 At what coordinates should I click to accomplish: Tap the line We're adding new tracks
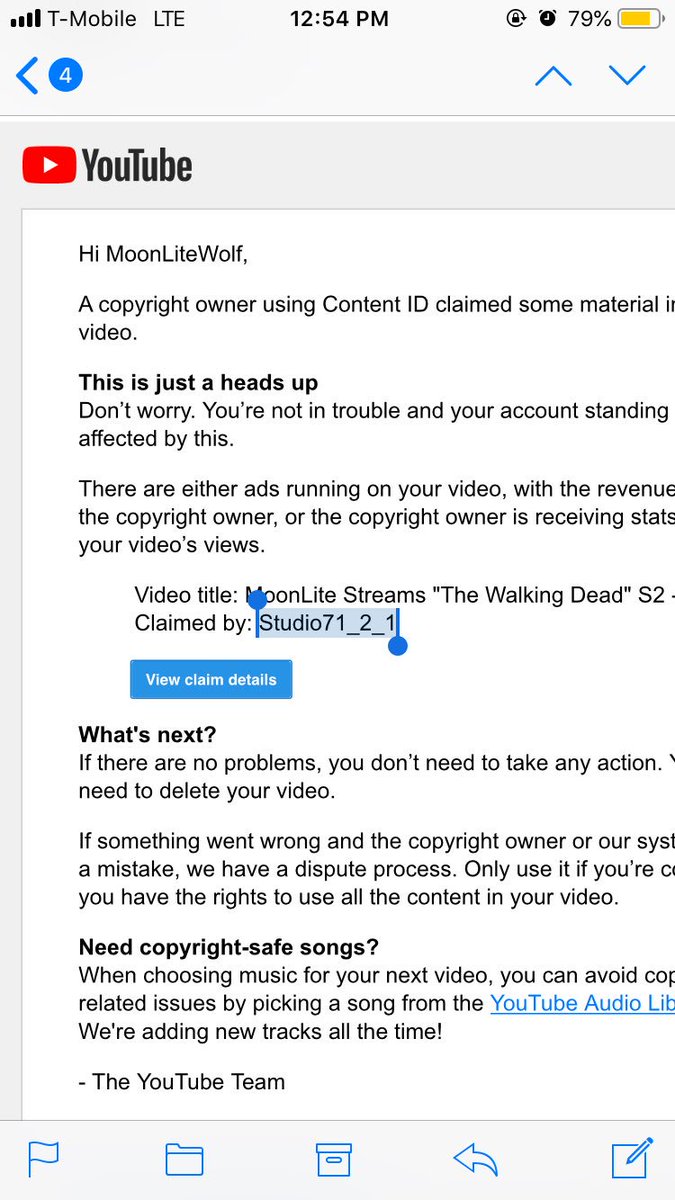[260, 1031]
